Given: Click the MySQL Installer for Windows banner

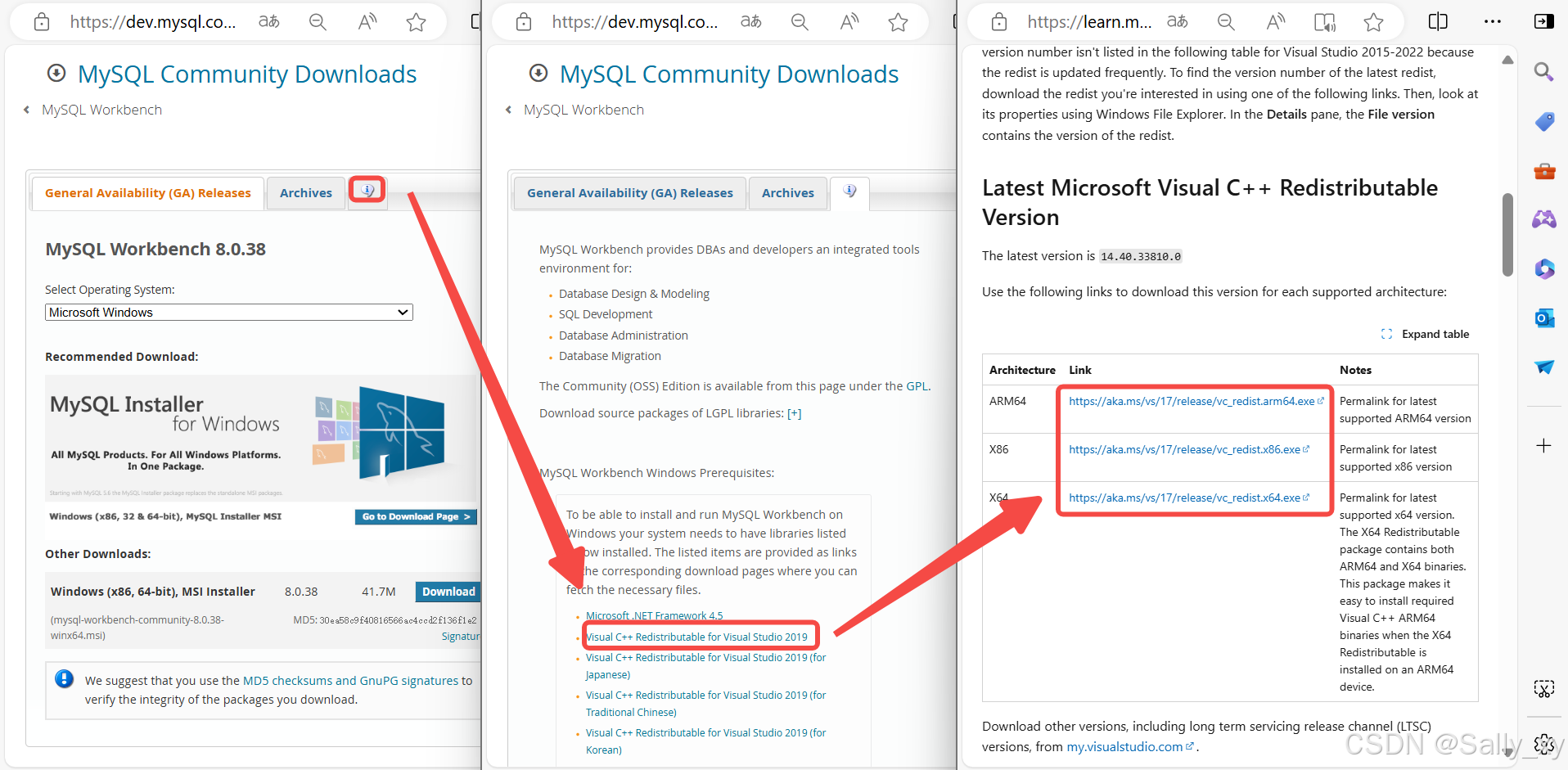Looking at the screenshot, I should (x=261, y=438).
